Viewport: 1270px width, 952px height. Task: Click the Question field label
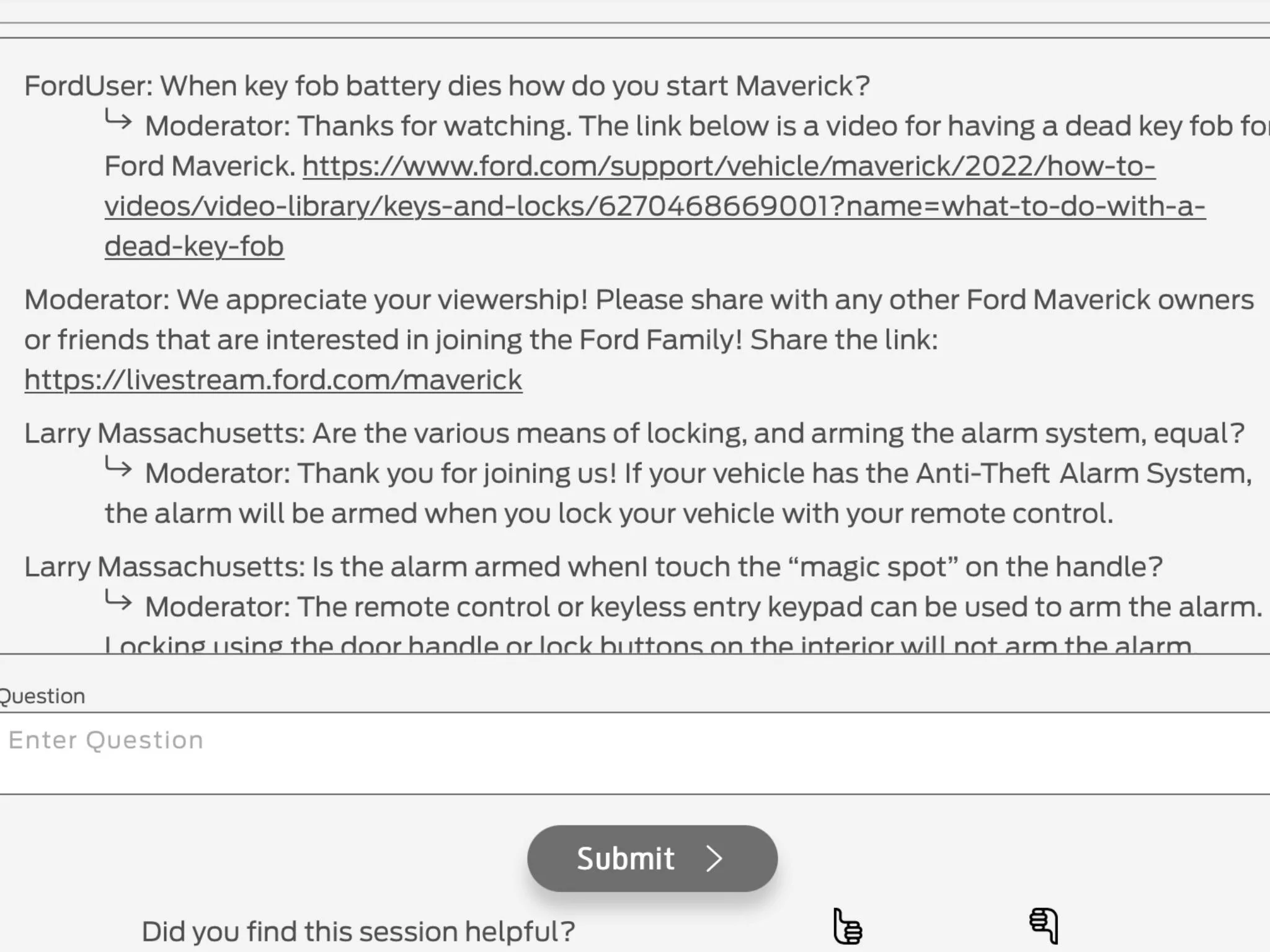pos(42,696)
